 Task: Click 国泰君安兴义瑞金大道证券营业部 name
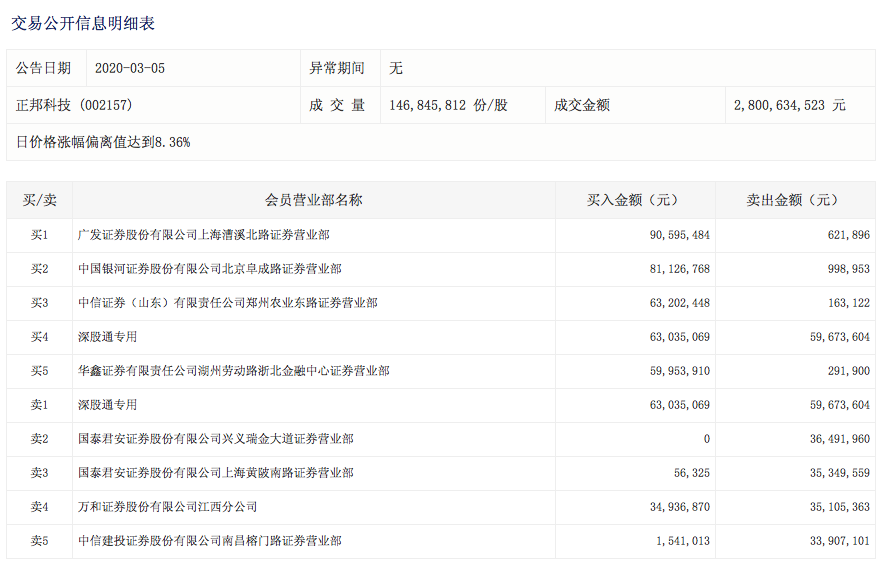[216, 439]
